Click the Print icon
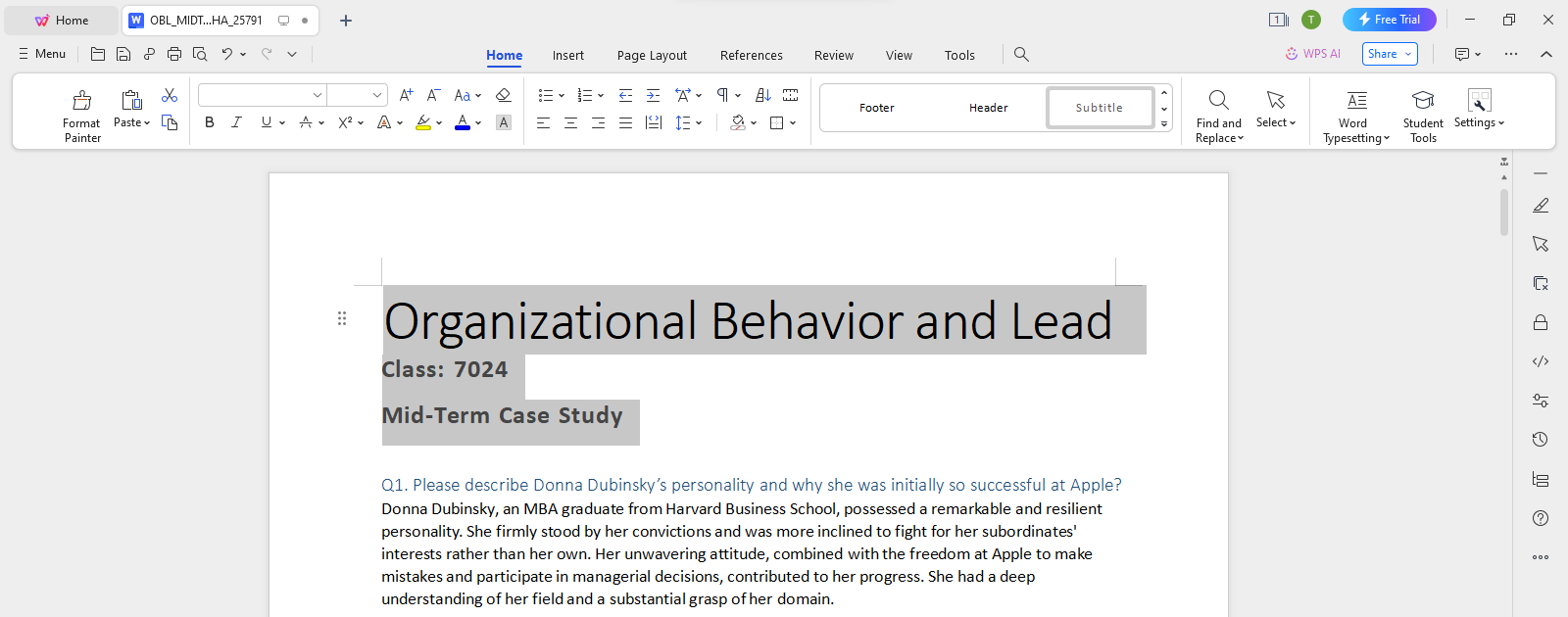 coord(174,54)
